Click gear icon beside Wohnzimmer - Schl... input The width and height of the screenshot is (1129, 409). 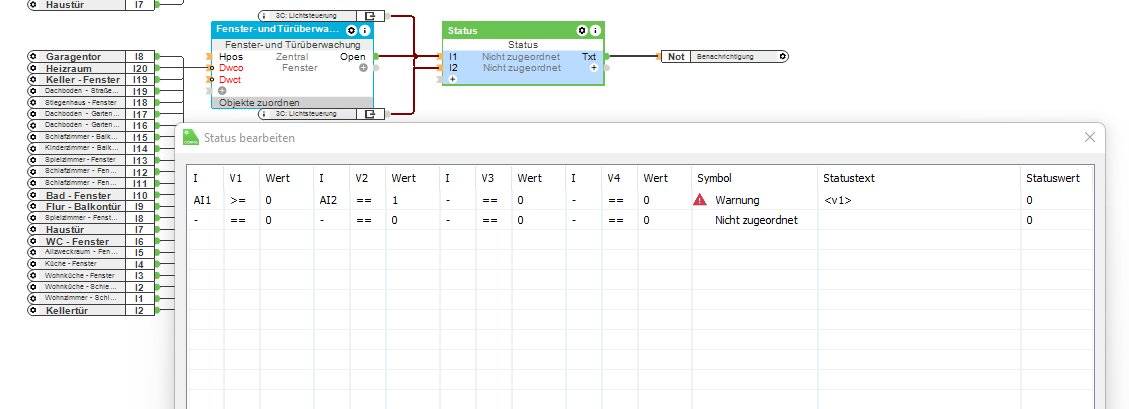(32, 298)
